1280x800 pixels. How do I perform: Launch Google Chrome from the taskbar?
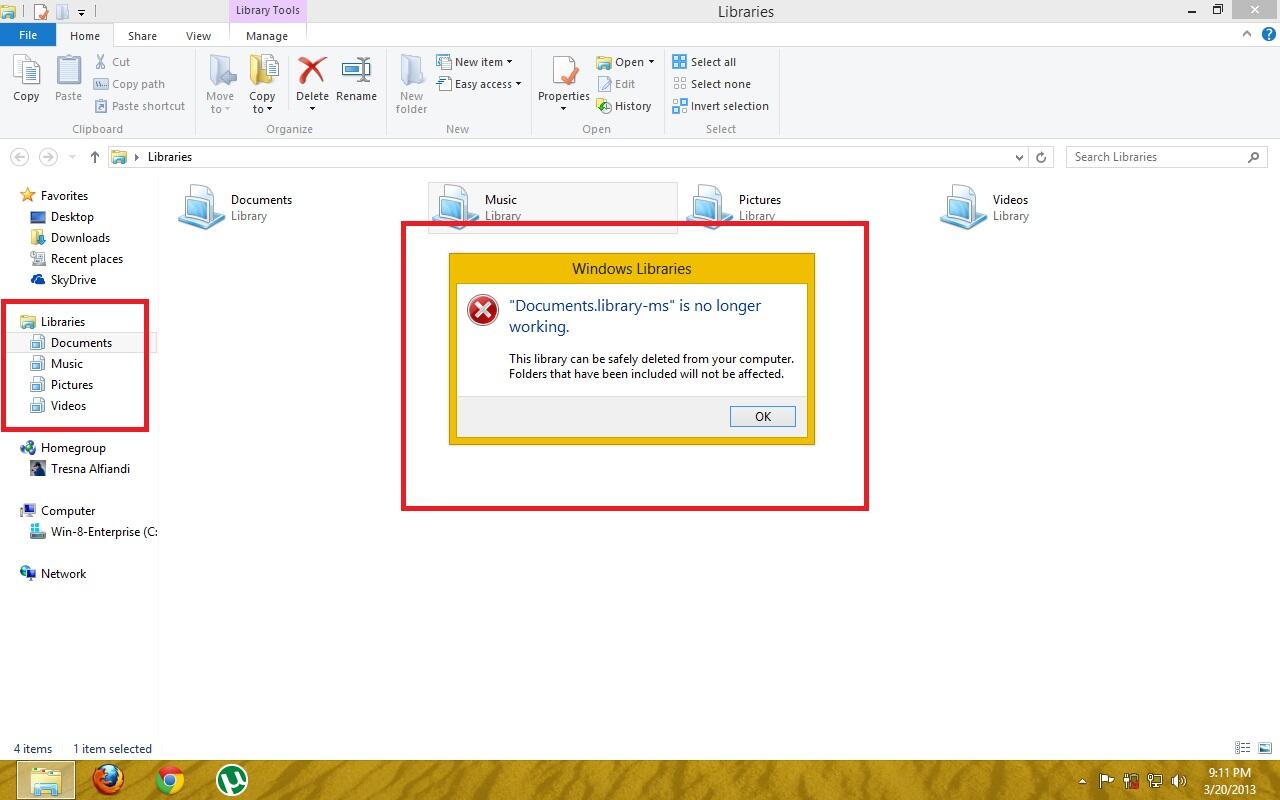tap(170, 780)
